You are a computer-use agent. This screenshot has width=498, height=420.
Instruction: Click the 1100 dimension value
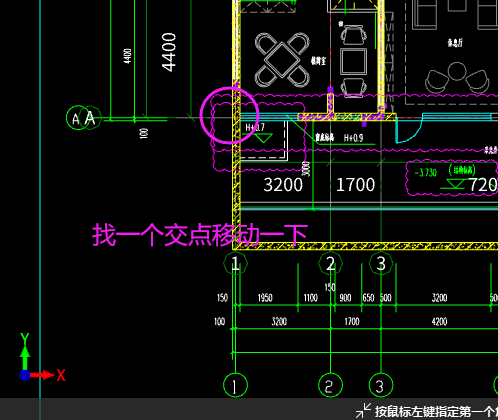click(x=310, y=298)
